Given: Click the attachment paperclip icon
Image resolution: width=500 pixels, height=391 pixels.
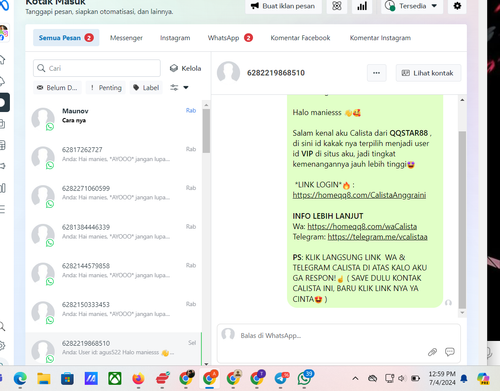Looking at the screenshot, I should tap(432, 352).
